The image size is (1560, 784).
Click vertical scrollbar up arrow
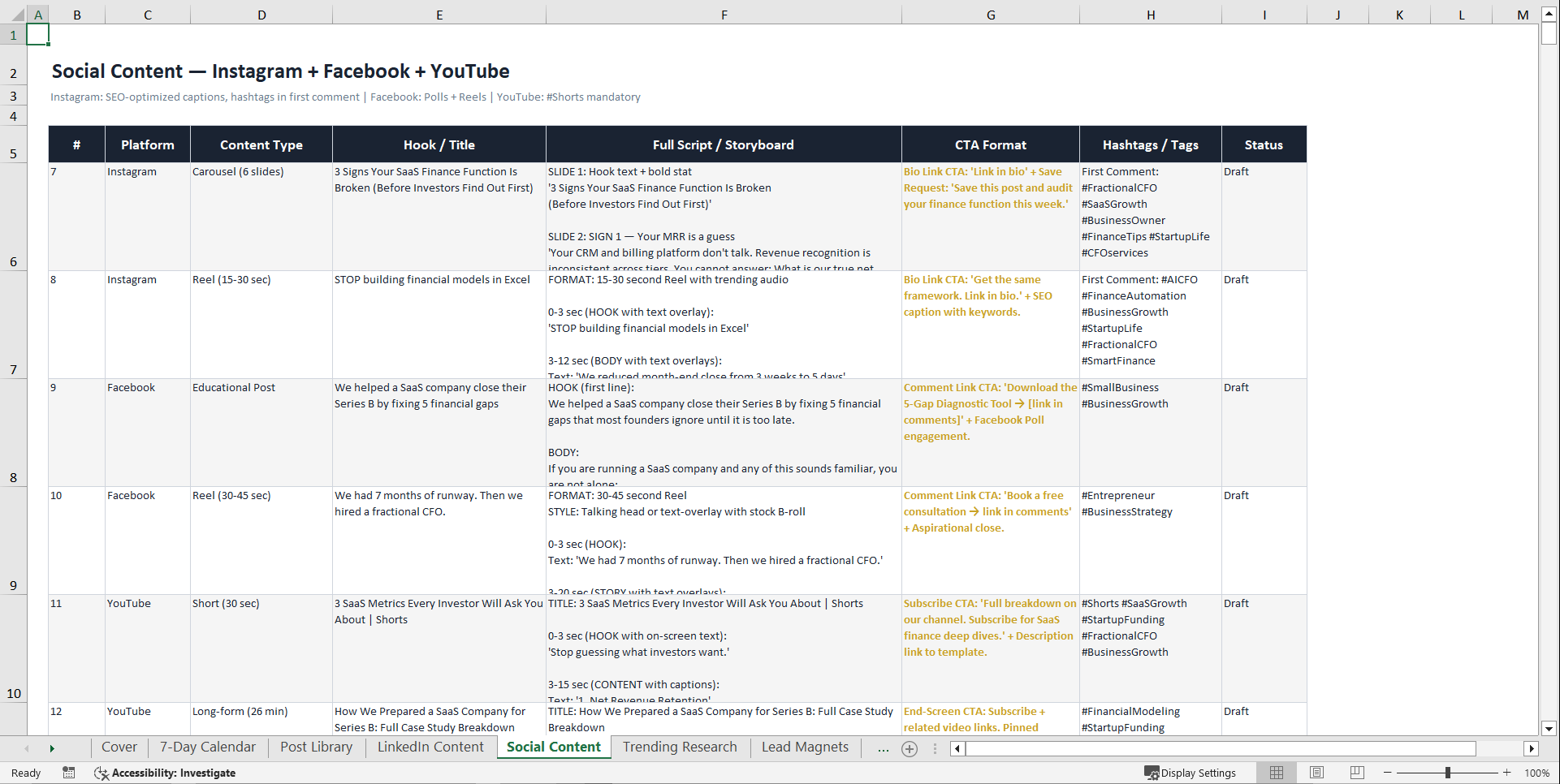coord(1549,14)
